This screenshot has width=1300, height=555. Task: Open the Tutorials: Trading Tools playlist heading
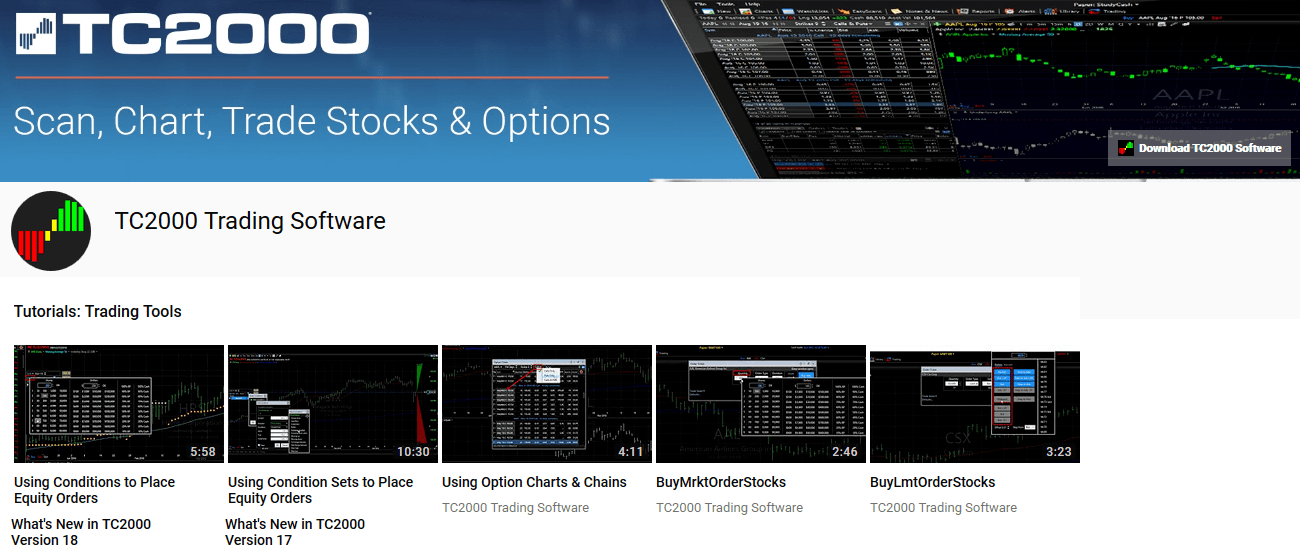[98, 312]
